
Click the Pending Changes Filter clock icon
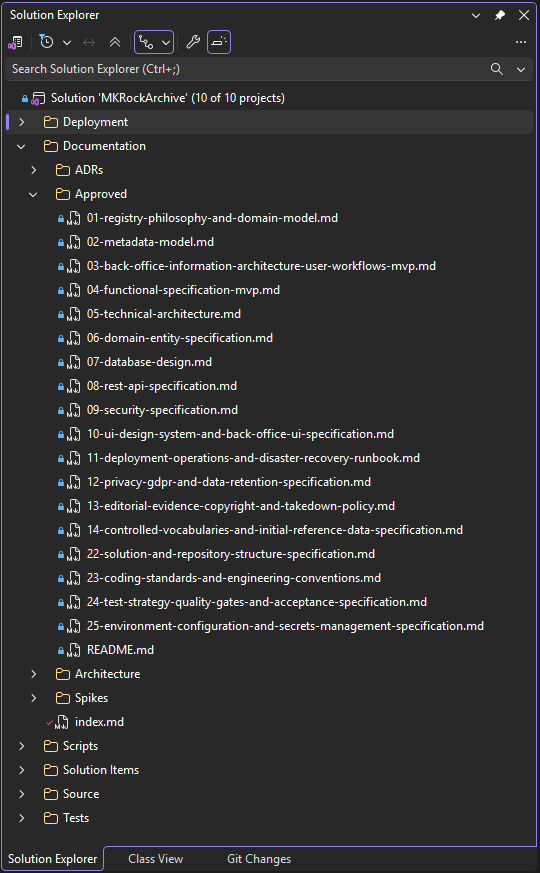click(x=47, y=42)
